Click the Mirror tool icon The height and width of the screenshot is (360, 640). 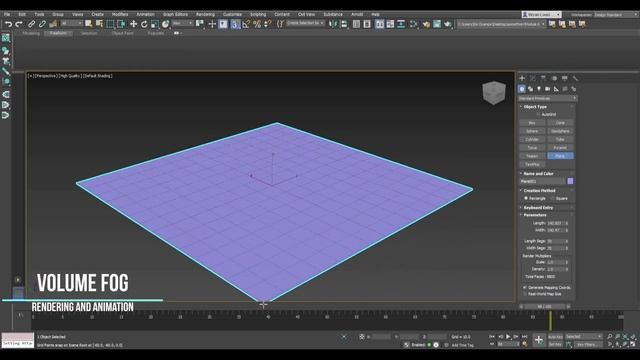pos(333,24)
